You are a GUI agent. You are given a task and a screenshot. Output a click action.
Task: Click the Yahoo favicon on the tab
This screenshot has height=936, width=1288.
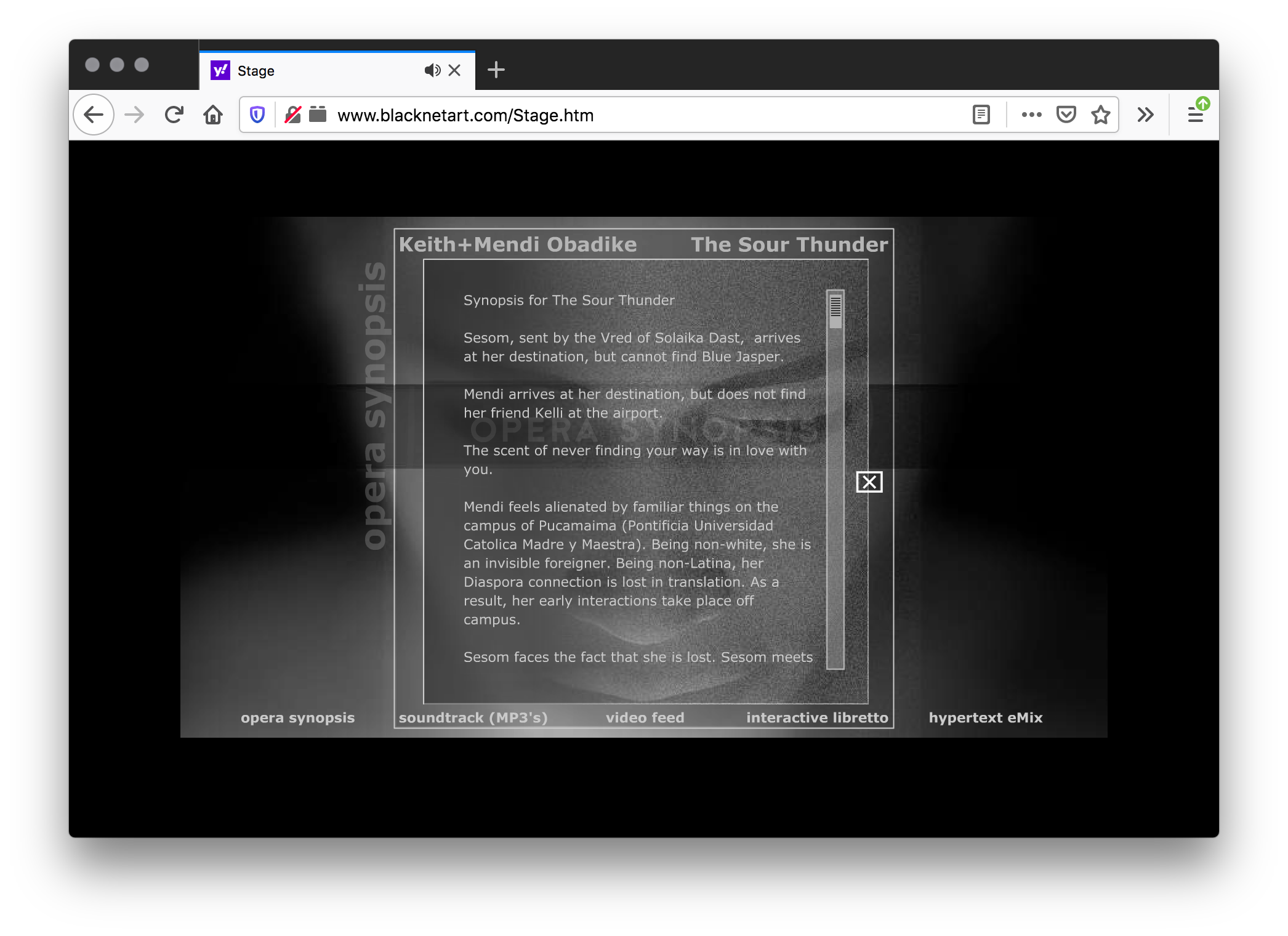pos(220,70)
